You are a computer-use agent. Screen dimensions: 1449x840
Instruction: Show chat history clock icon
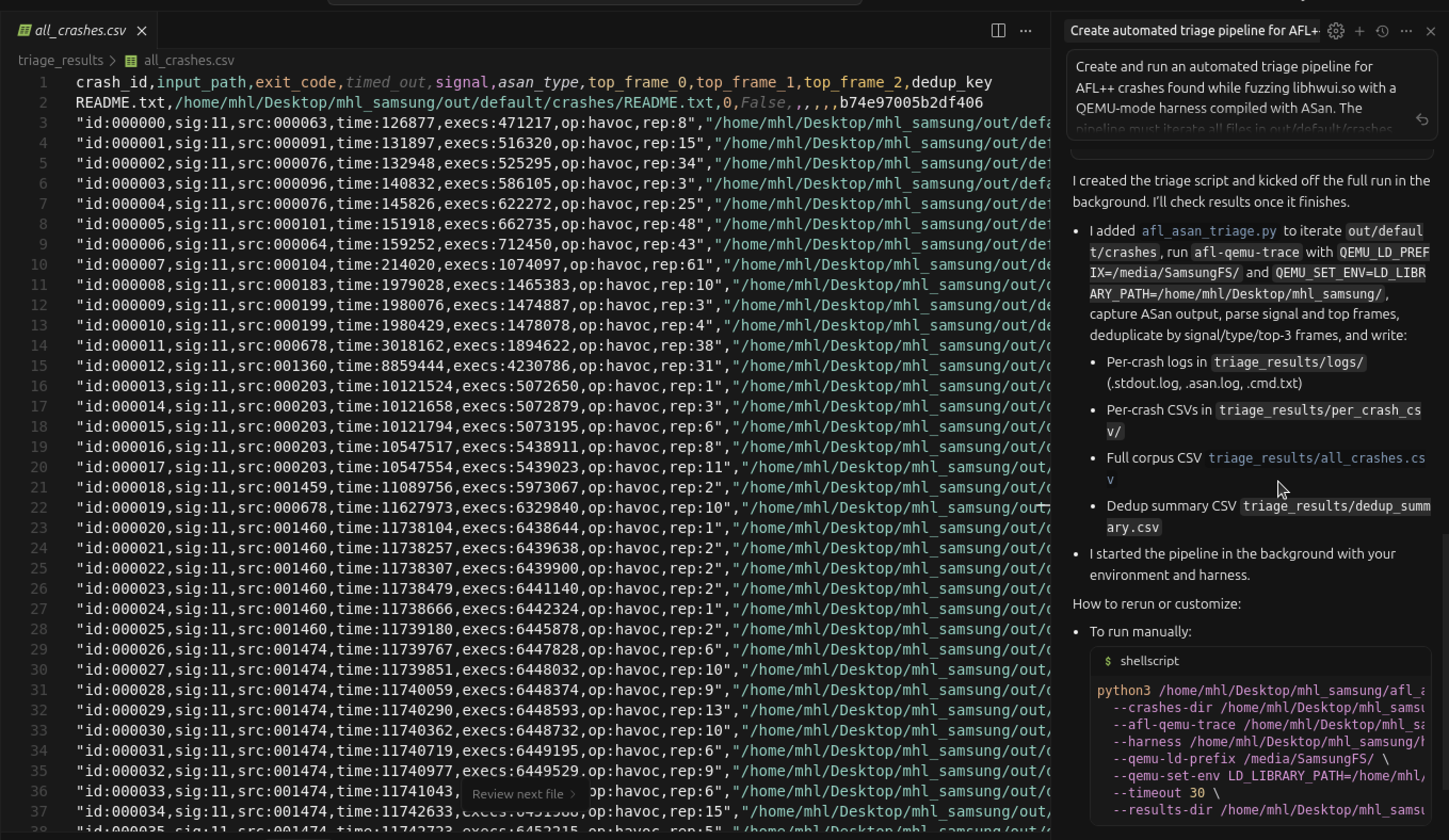pos(1383,31)
